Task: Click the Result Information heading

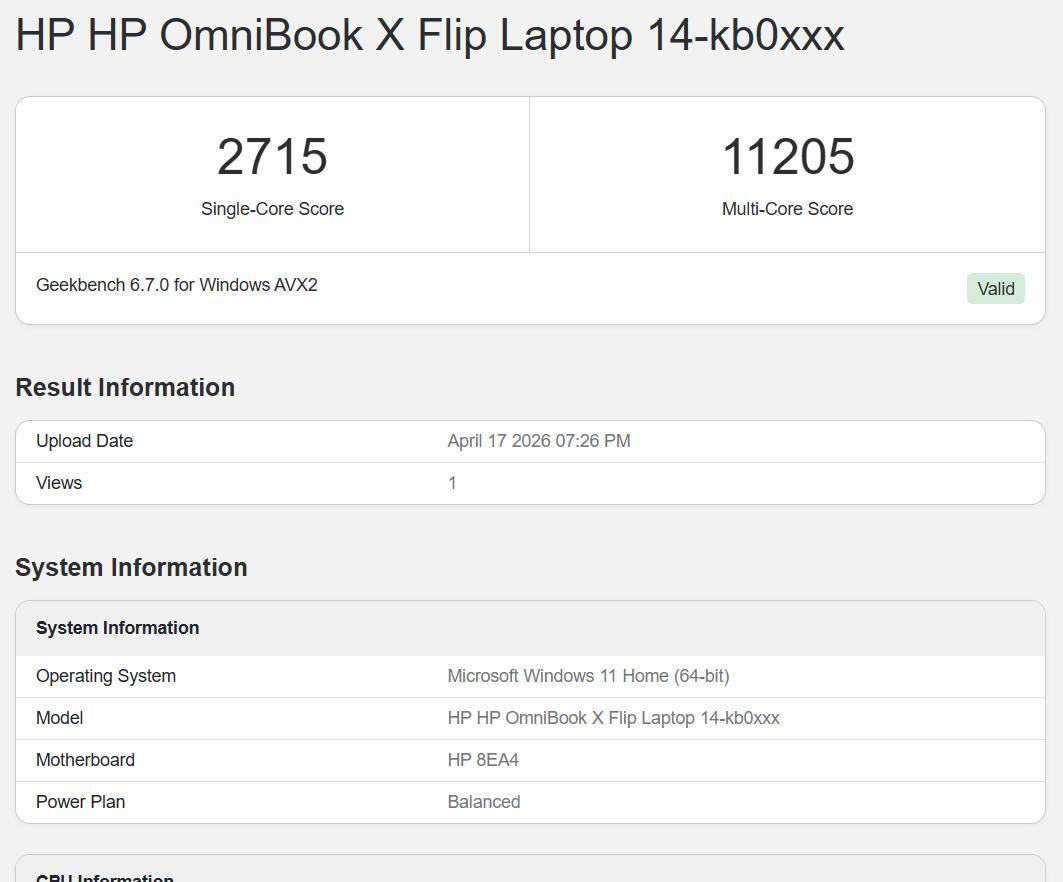Action: coord(125,387)
